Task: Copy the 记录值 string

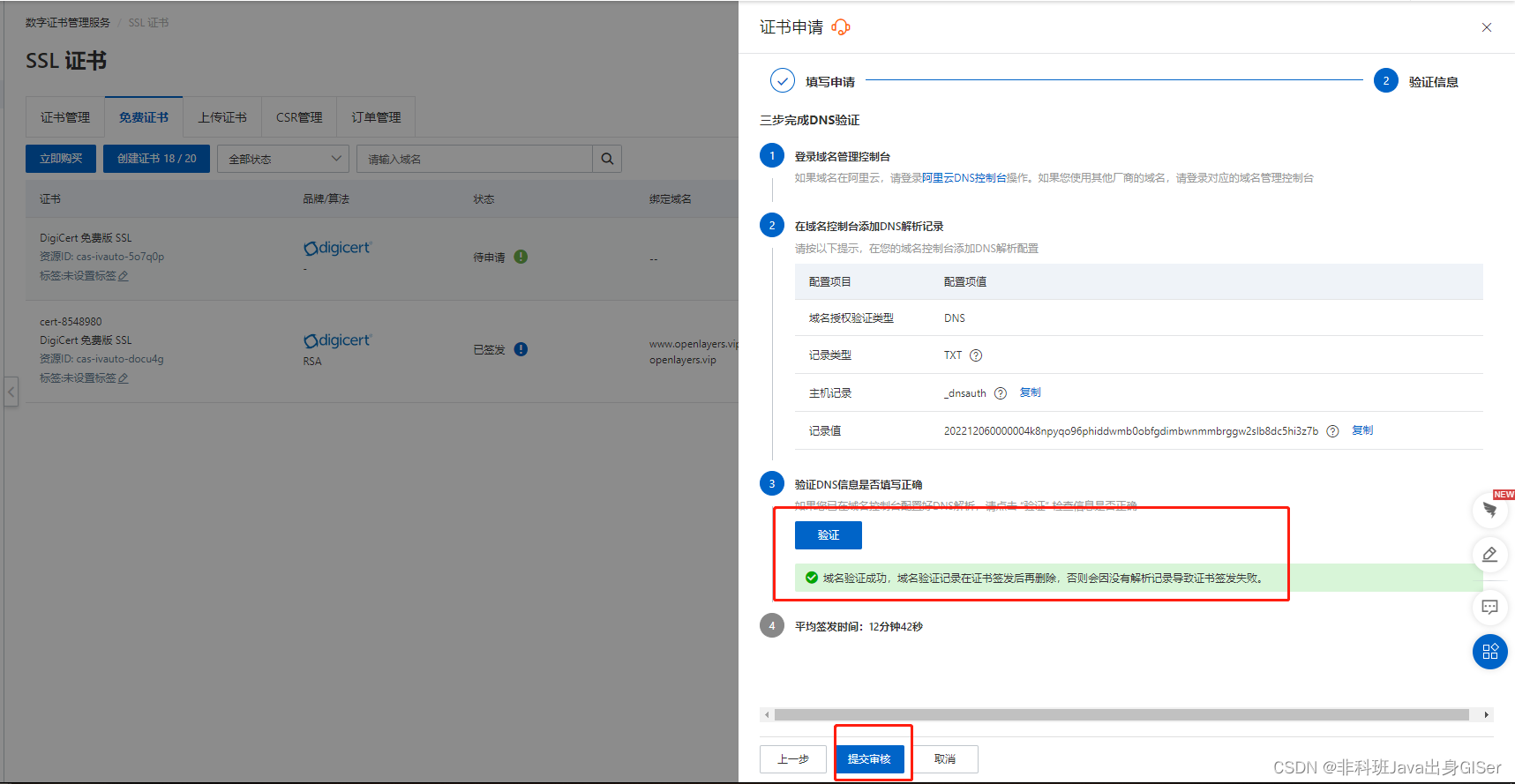Action: tap(1362, 430)
